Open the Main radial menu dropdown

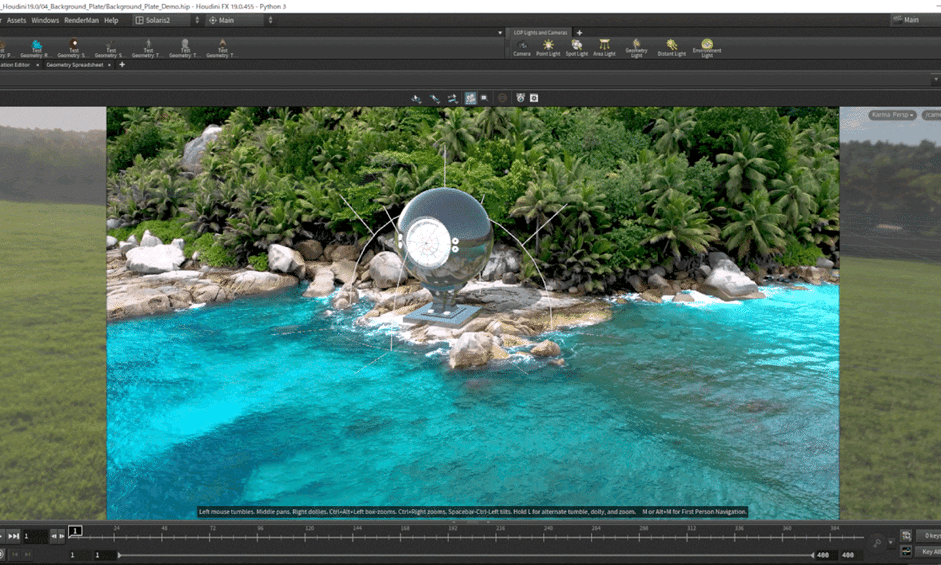pos(235,20)
